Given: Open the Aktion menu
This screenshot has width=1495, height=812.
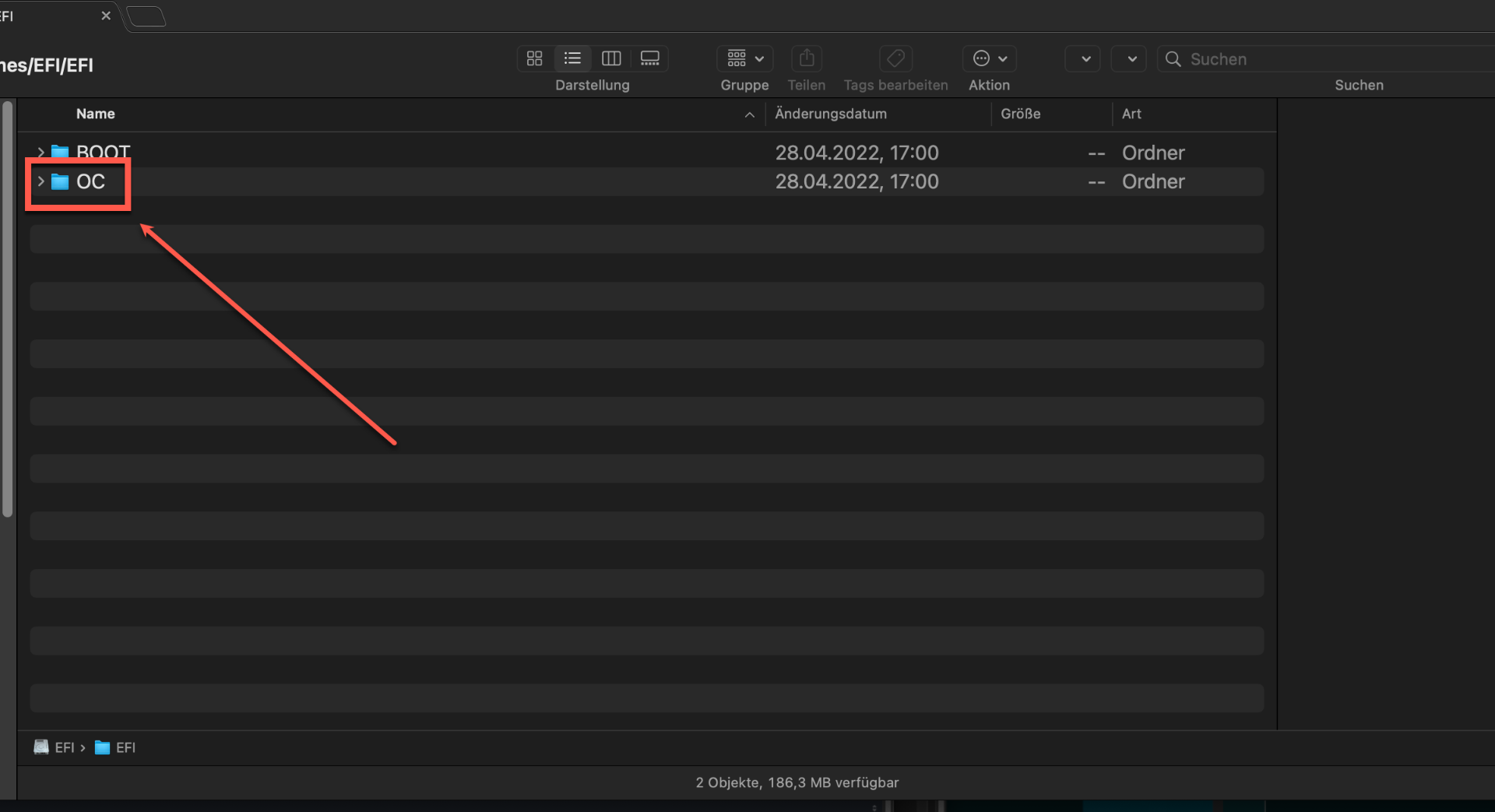Looking at the screenshot, I should point(990,58).
